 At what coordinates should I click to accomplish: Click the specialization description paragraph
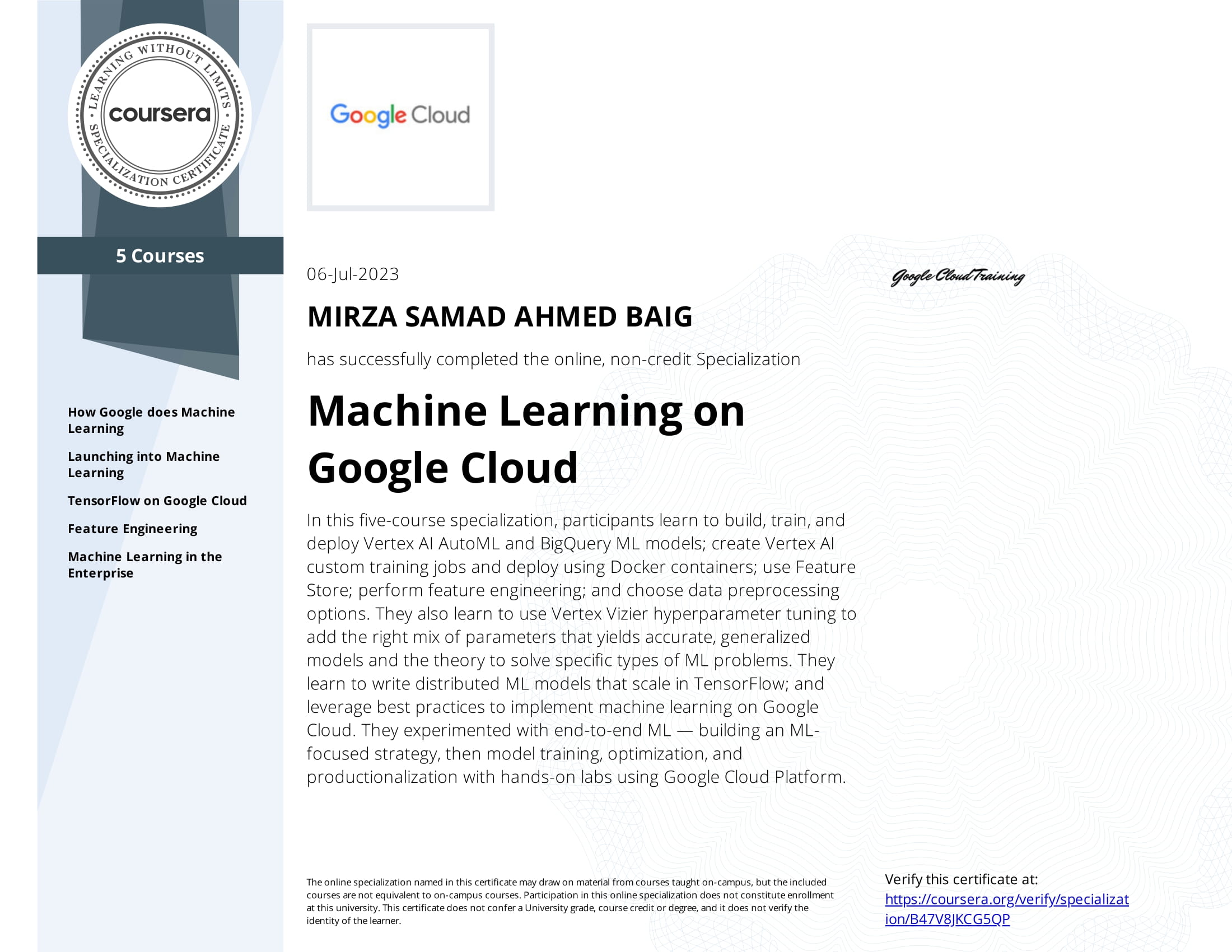pyautogui.click(x=582, y=648)
